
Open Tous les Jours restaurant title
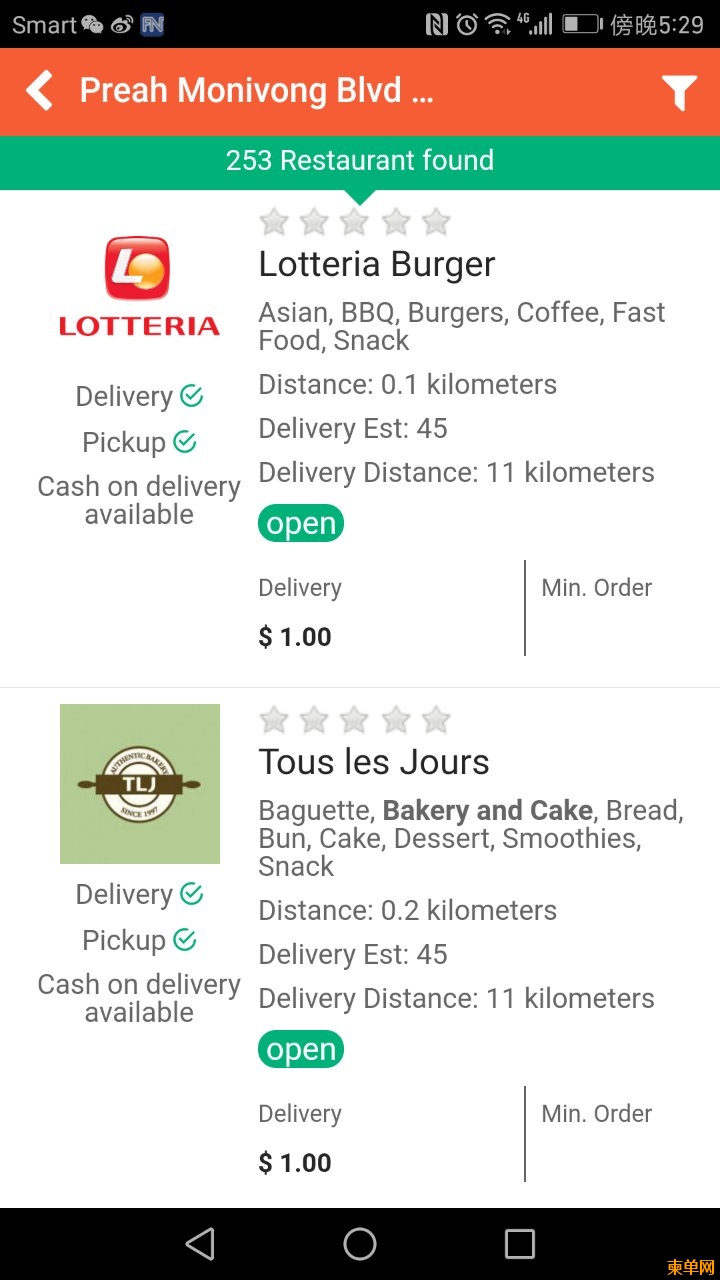pyautogui.click(x=374, y=762)
